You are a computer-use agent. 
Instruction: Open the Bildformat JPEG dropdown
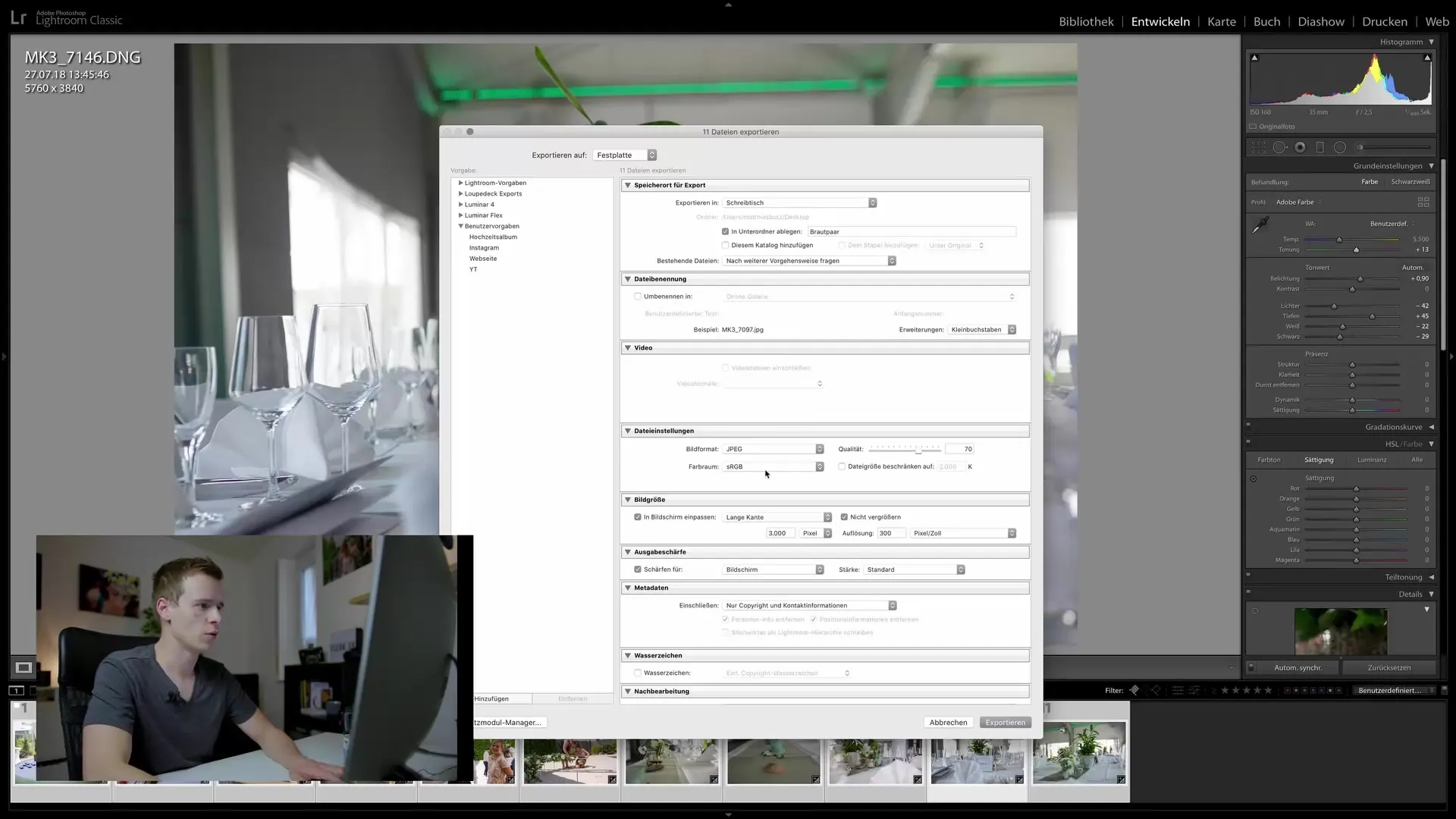coord(773,449)
